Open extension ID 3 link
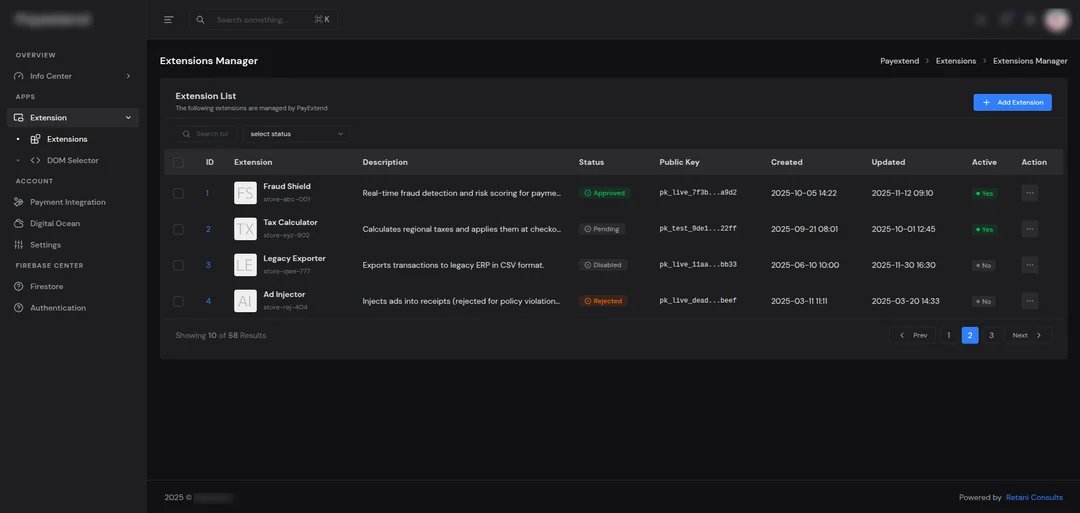Viewport: 1080px width, 513px height. 208,265
